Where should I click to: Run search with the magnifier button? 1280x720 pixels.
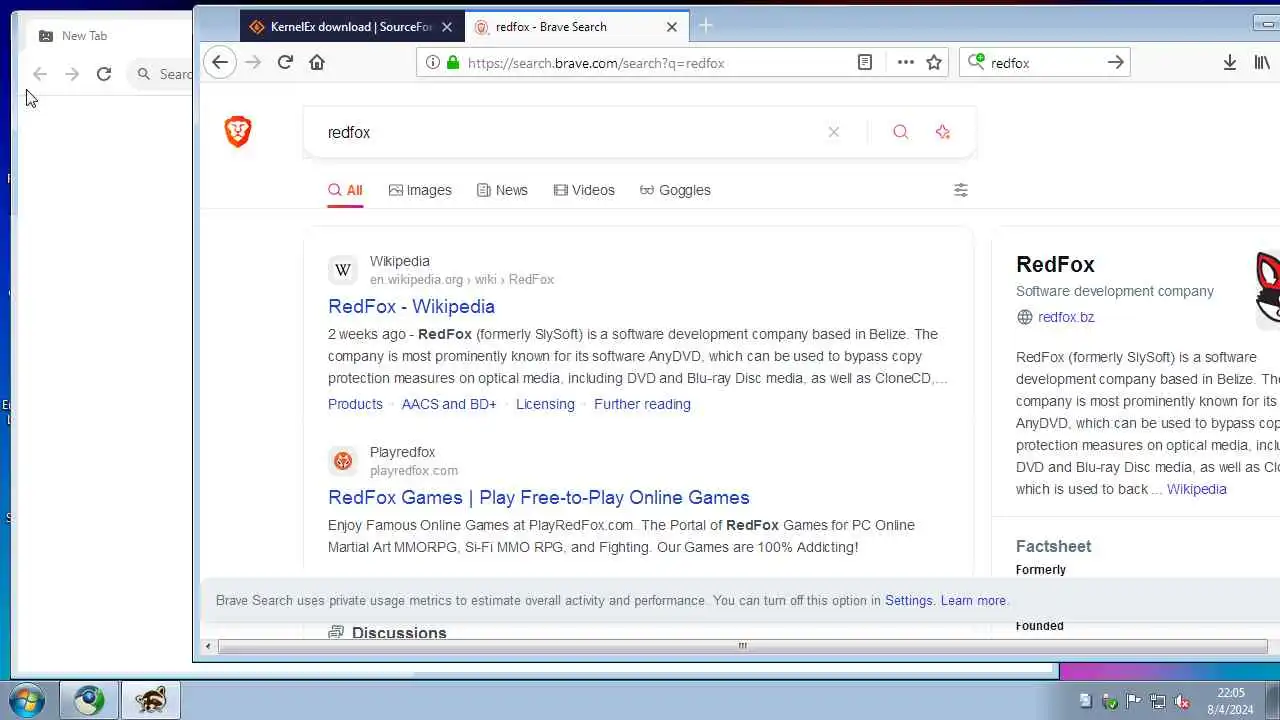tap(901, 132)
